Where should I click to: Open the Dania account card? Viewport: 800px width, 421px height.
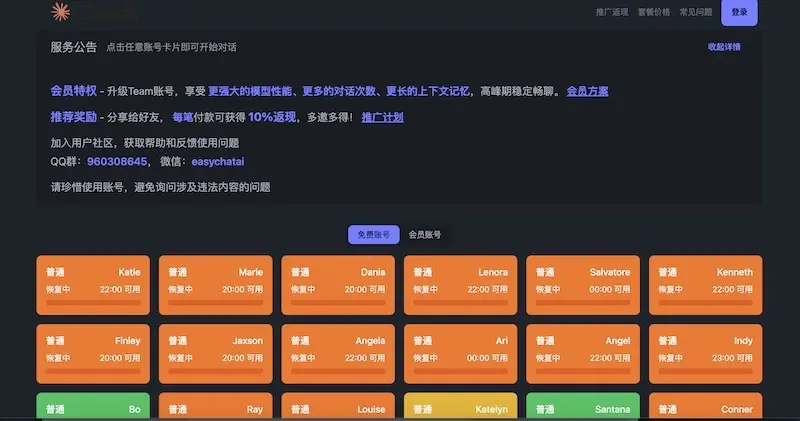(x=338, y=285)
